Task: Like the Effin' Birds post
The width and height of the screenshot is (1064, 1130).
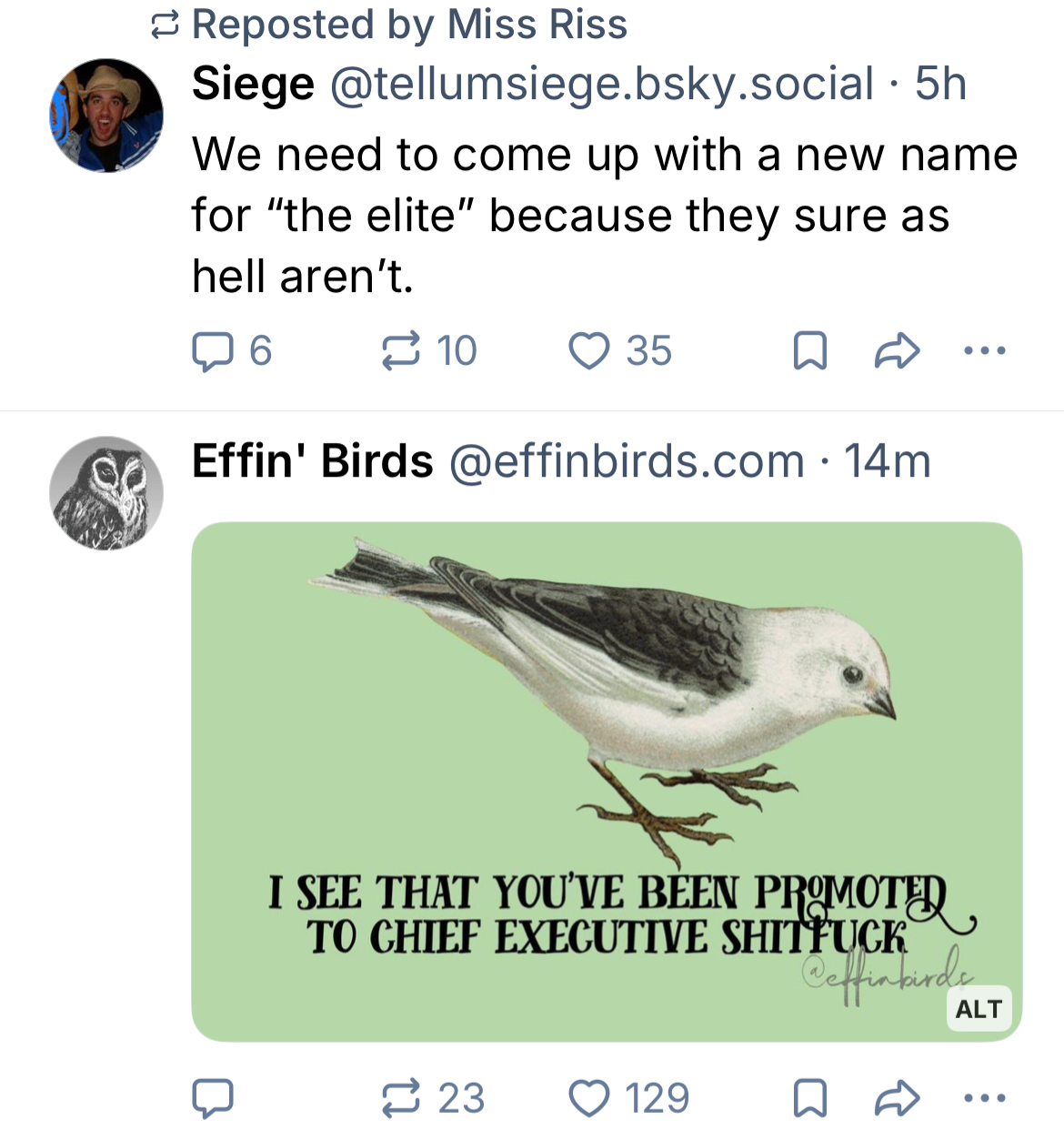Action: [x=589, y=1098]
